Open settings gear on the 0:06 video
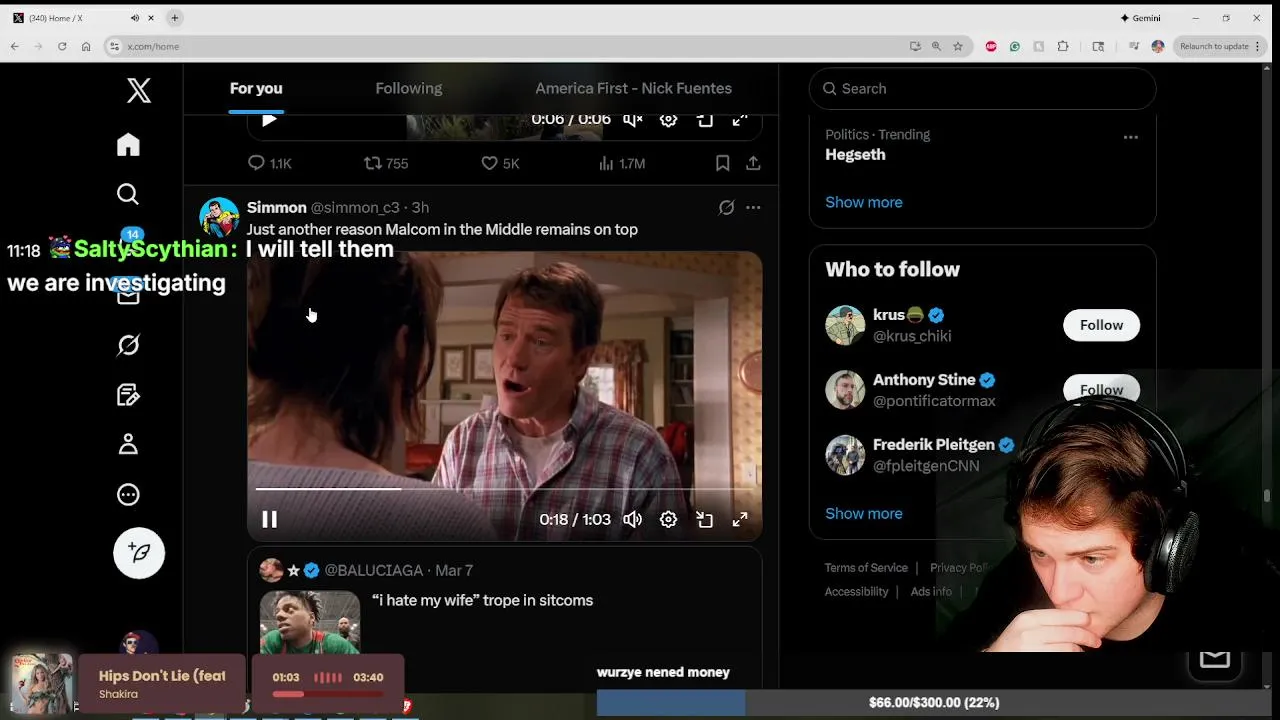 pos(669,119)
